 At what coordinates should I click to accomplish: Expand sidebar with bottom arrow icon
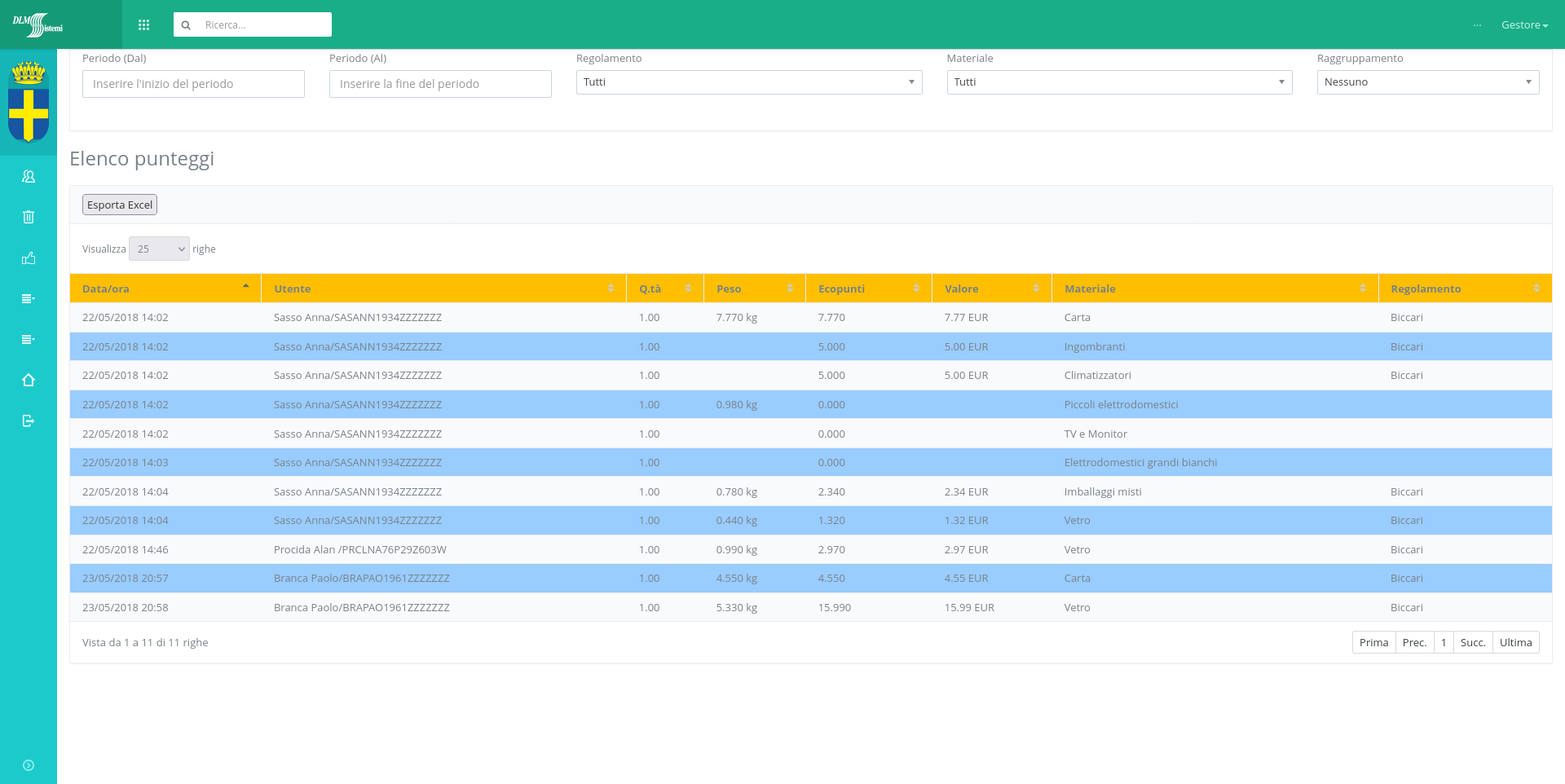29,765
